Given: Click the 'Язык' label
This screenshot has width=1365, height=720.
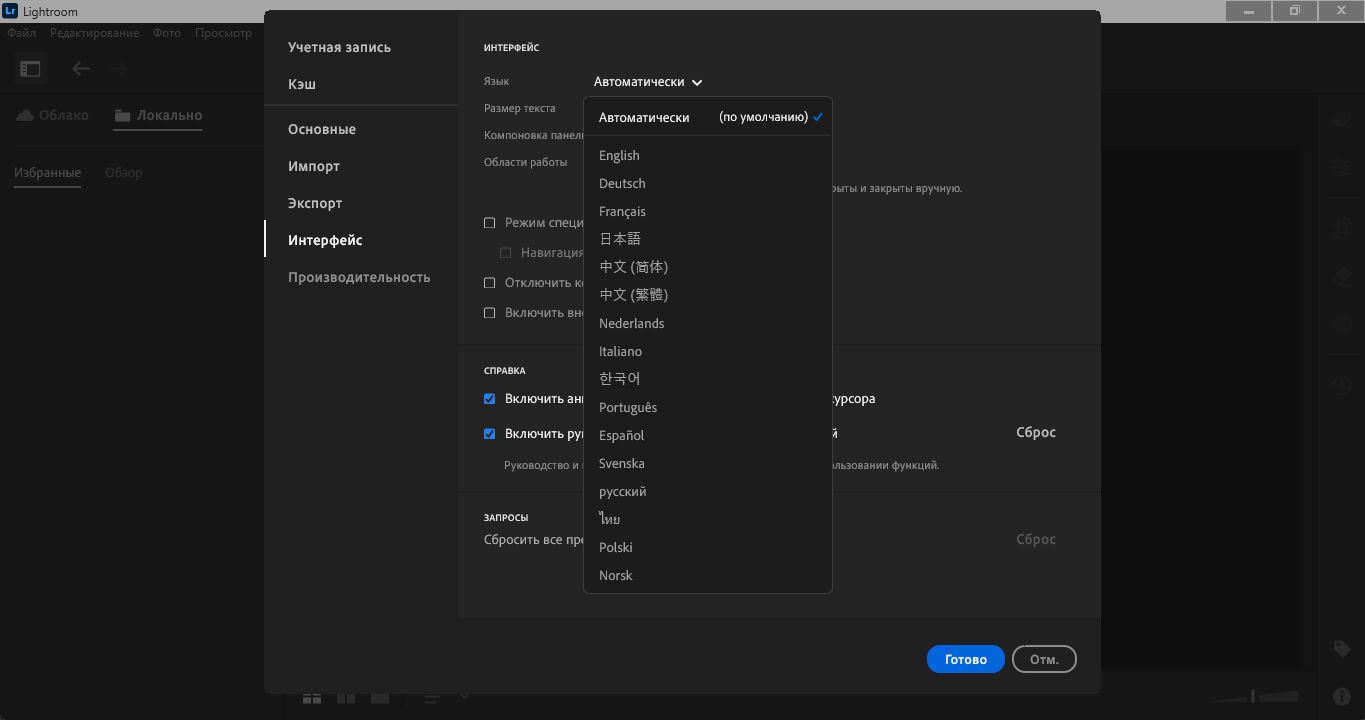Looking at the screenshot, I should [497, 82].
